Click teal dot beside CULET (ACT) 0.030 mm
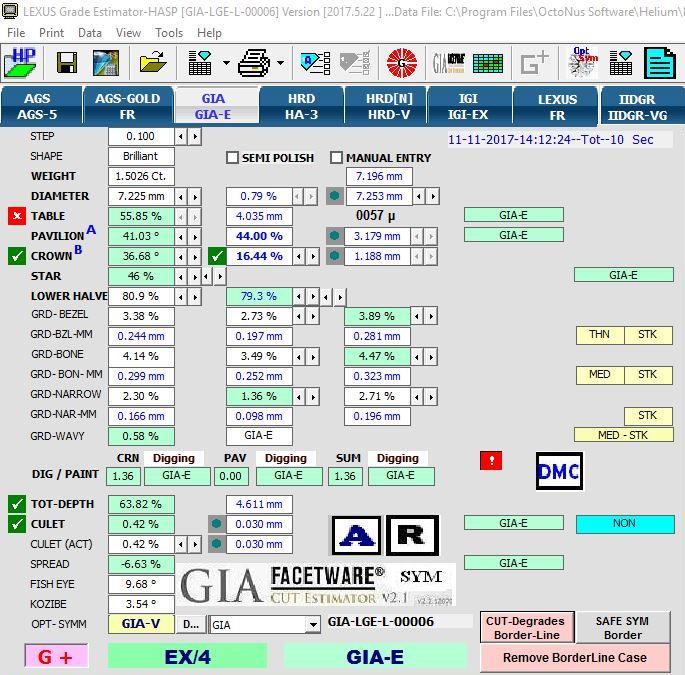The height and width of the screenshot is (675, 685). tap(217, 544)
